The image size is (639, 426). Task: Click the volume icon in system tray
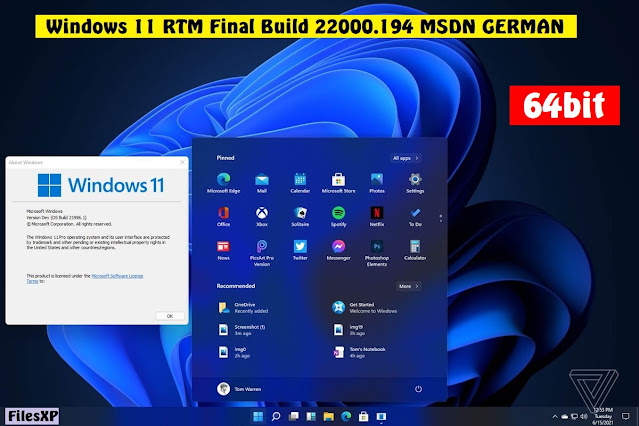(584, 417)
